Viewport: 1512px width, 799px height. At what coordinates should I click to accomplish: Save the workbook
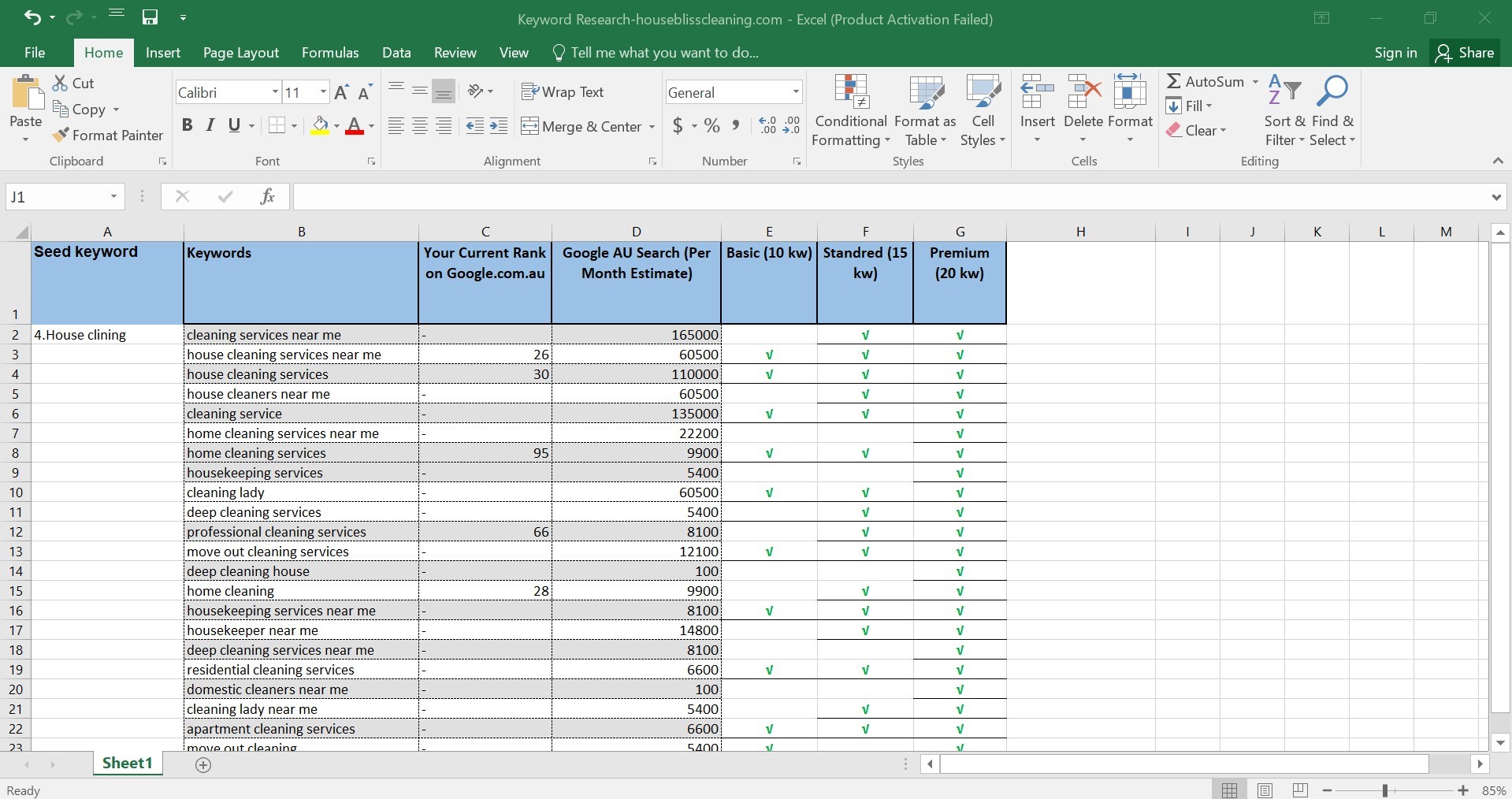coord(150,17)
